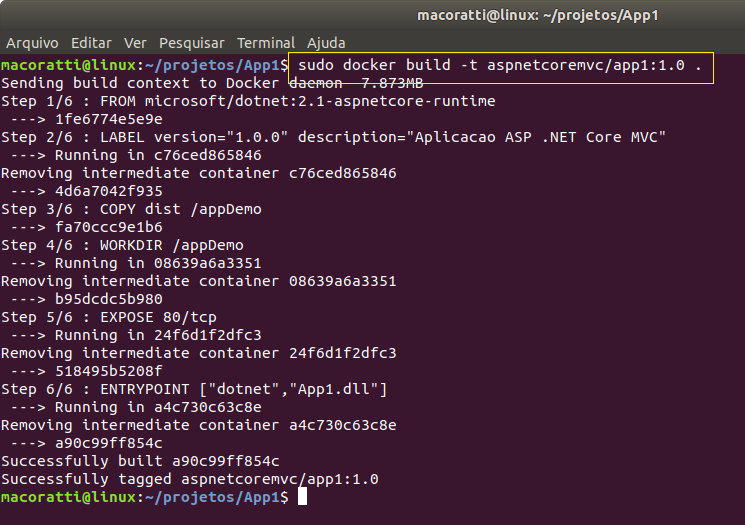Click the 'Running in a4c730c63c8e' line
745x525 pixels.
click(x=136, y=407)
